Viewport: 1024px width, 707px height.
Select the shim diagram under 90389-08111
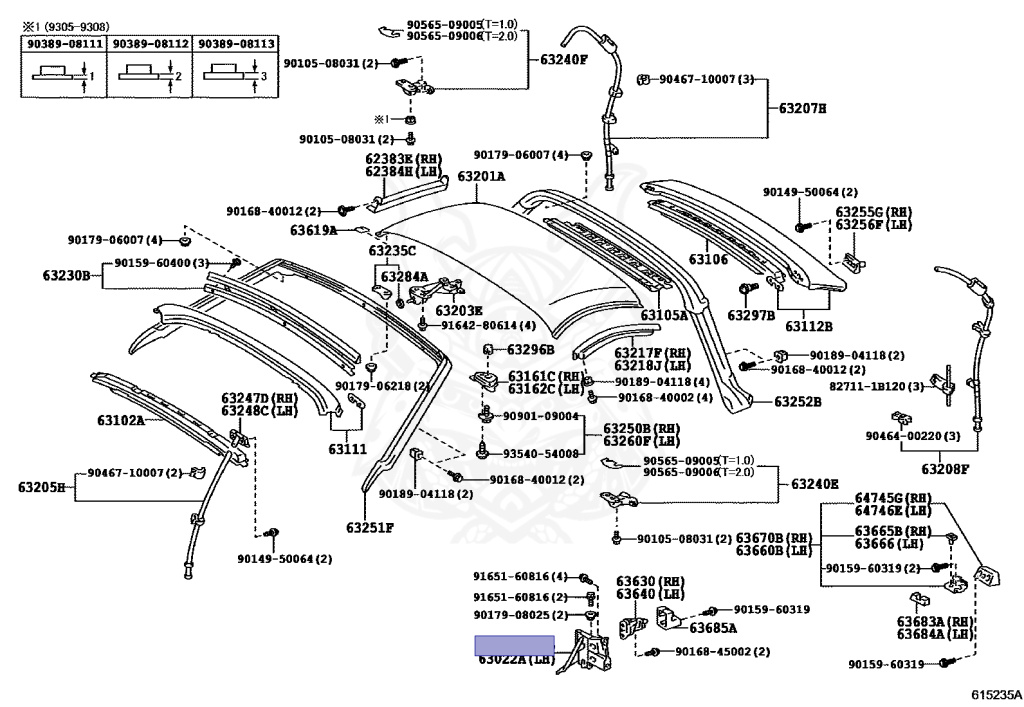pos(63,75)
